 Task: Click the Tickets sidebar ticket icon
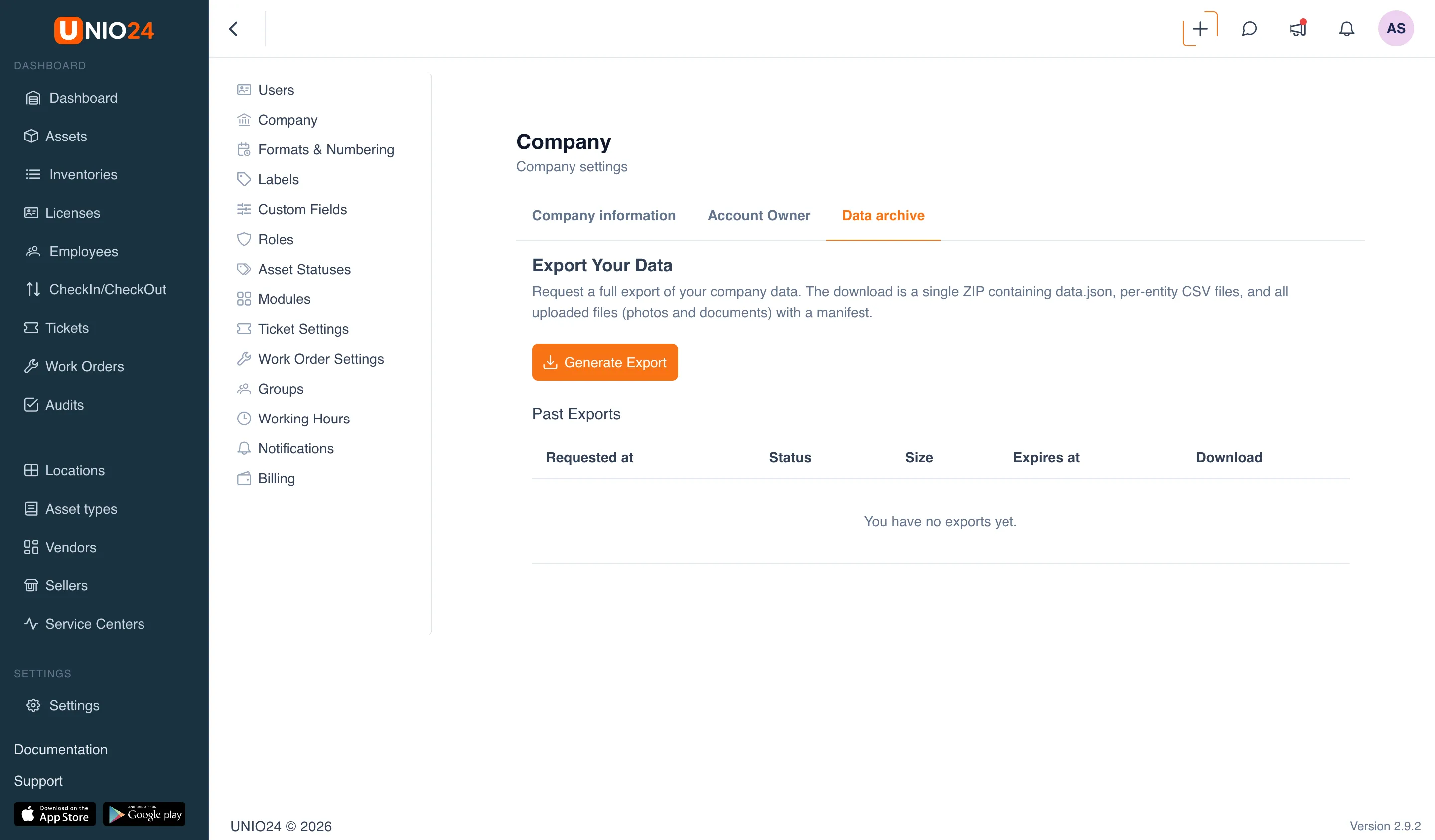31,328
